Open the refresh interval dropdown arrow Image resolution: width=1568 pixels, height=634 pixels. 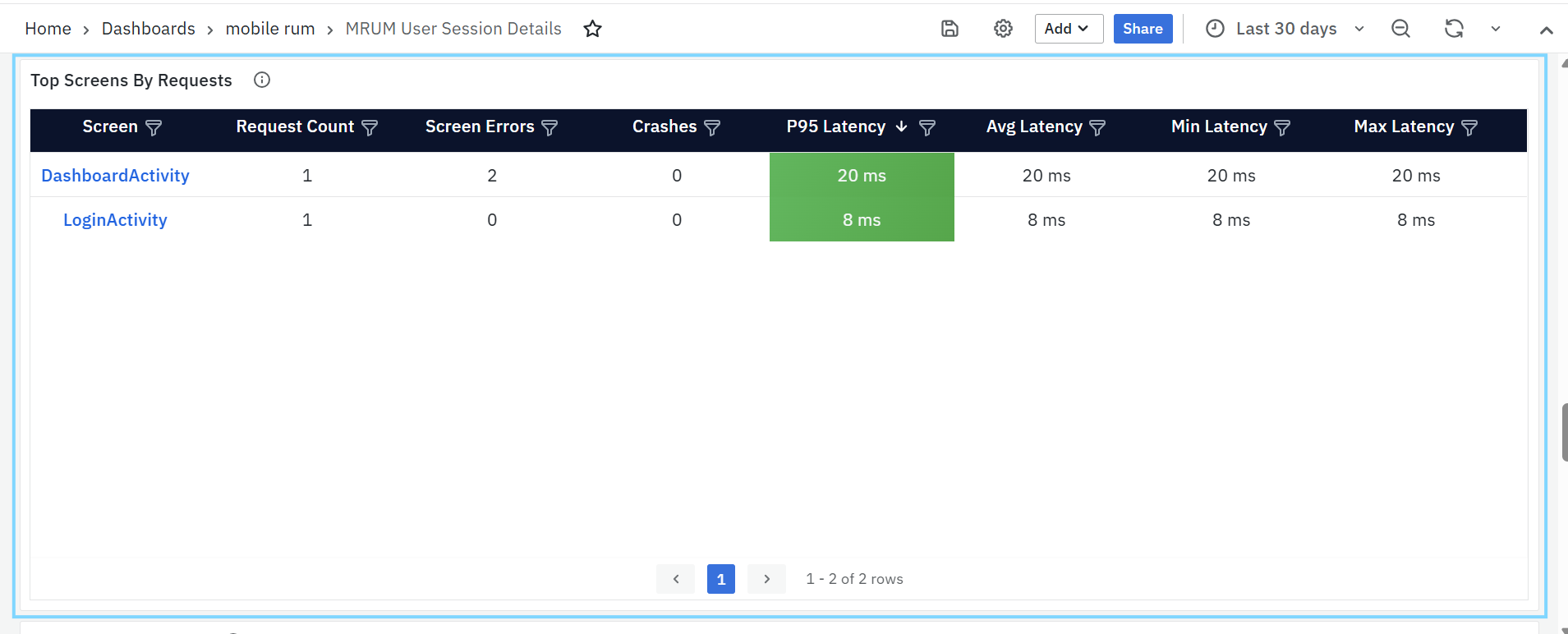1496,29
